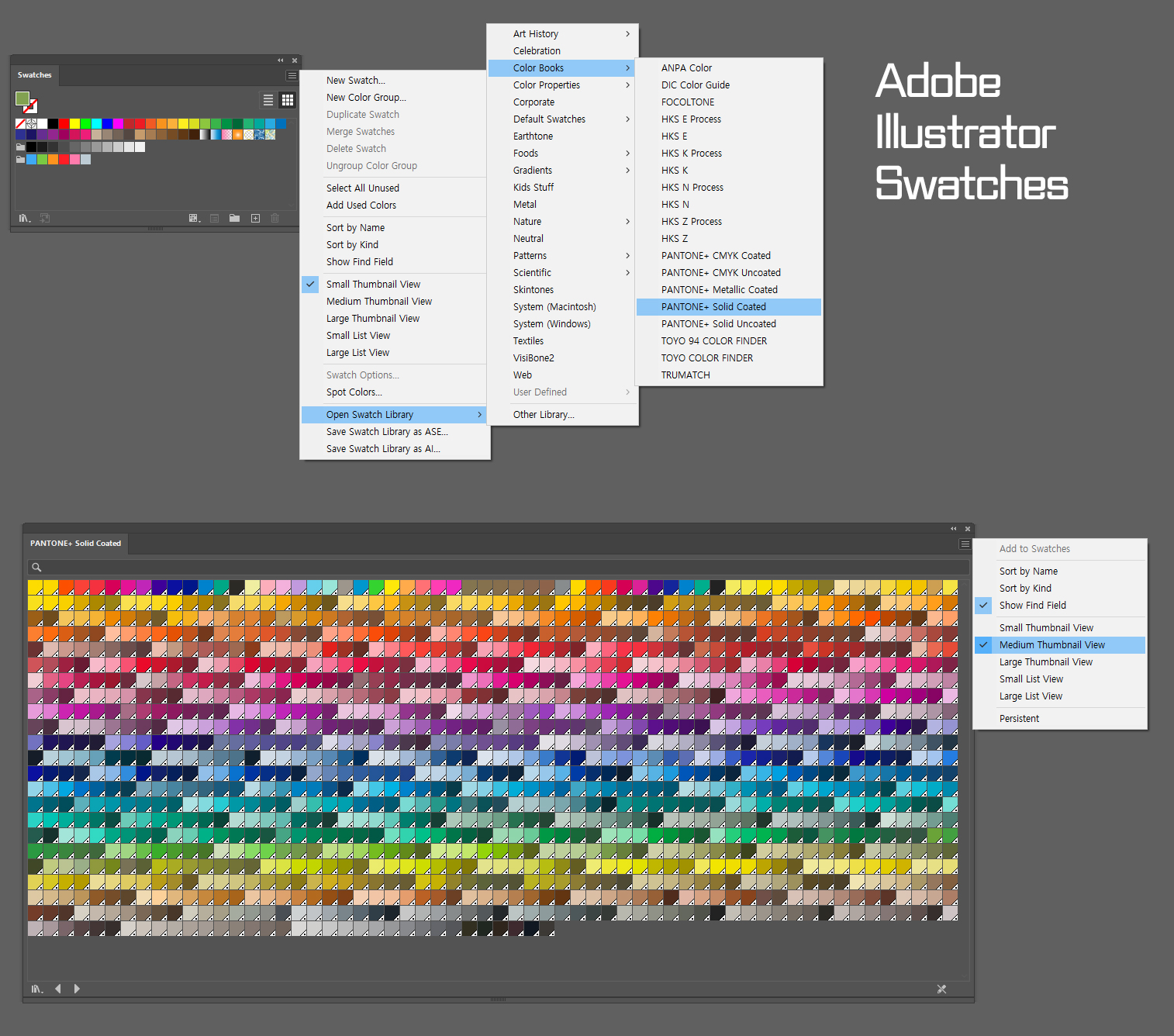Choose Large List View in Swatches menu
The height and width of the screenshot is (1036, 1174).
pyautogui.click(x=394, y=353)
